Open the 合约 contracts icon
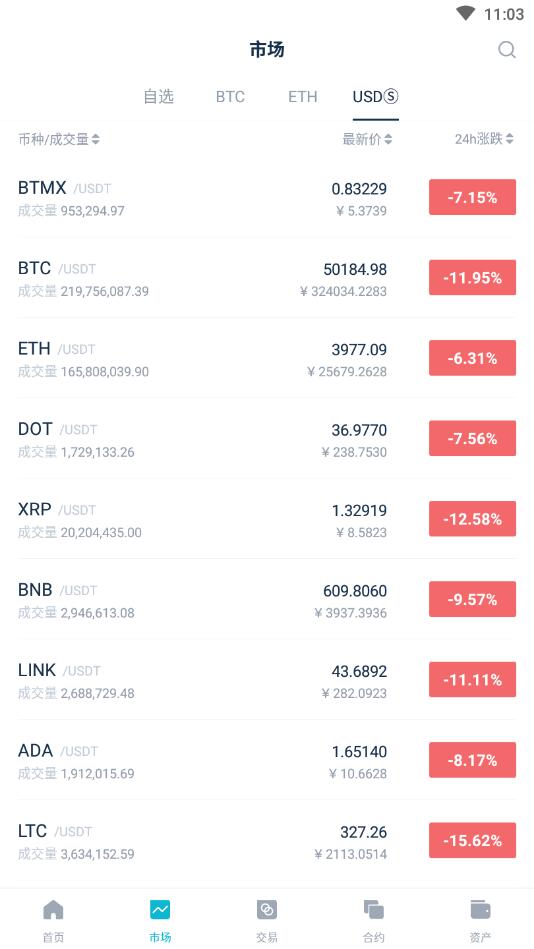Screen dimensions: 534x949 coord(374,910)
